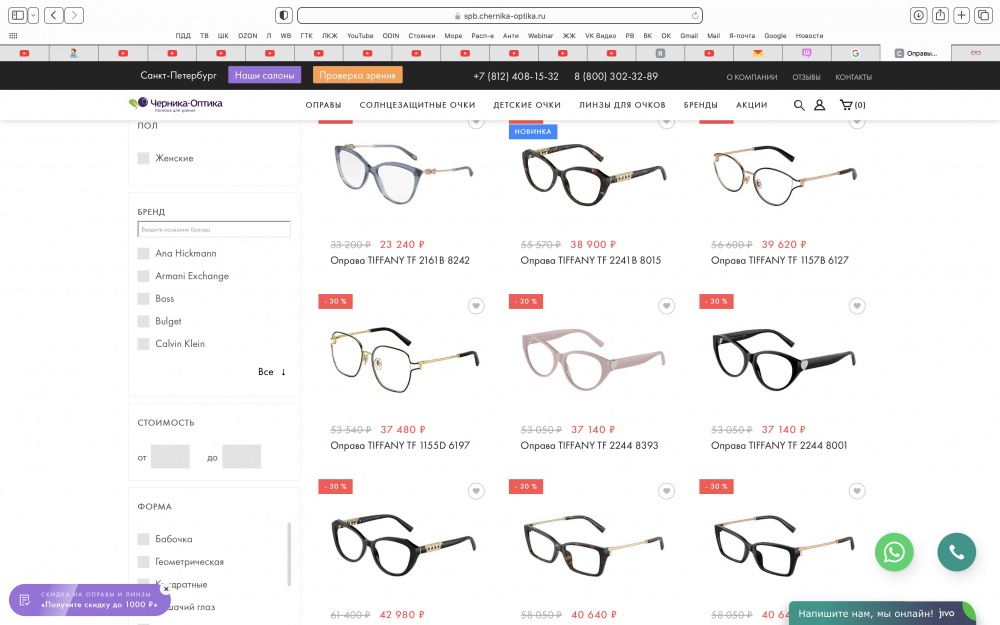
Task: Open the pink TIFFANY TF 2244 8393 image
Action: point(593,358)
